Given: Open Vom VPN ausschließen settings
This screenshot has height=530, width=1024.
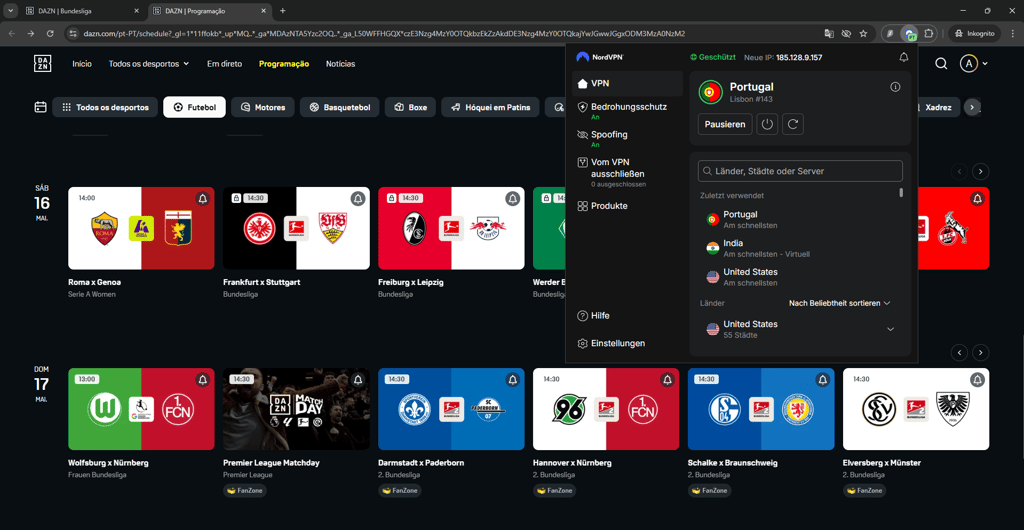Looking at the screenshot, I should 612,172.
